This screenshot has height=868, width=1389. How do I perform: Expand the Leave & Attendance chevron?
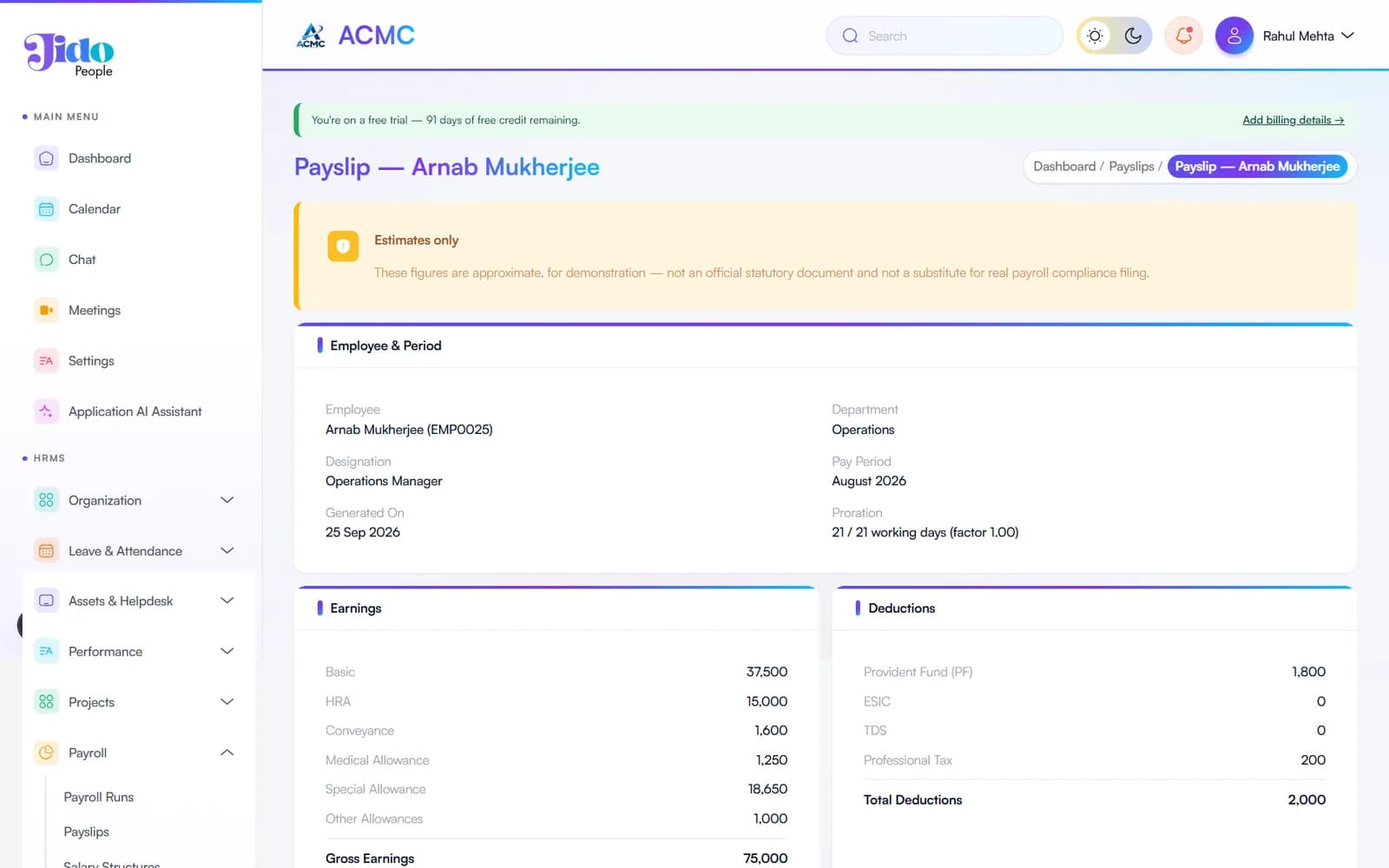click(227, 551)
